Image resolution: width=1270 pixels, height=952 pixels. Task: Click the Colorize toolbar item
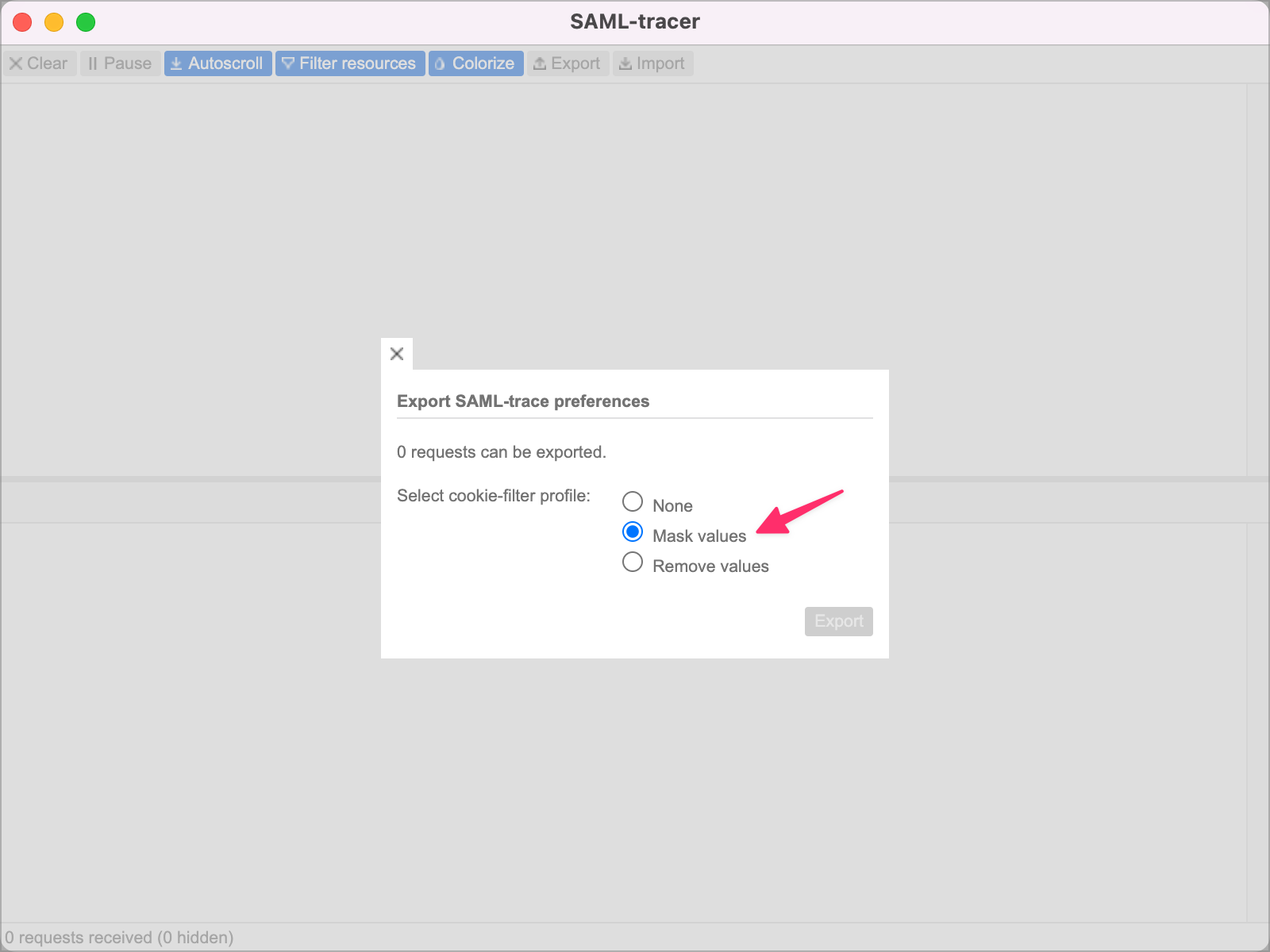click(x=475, y=63)
